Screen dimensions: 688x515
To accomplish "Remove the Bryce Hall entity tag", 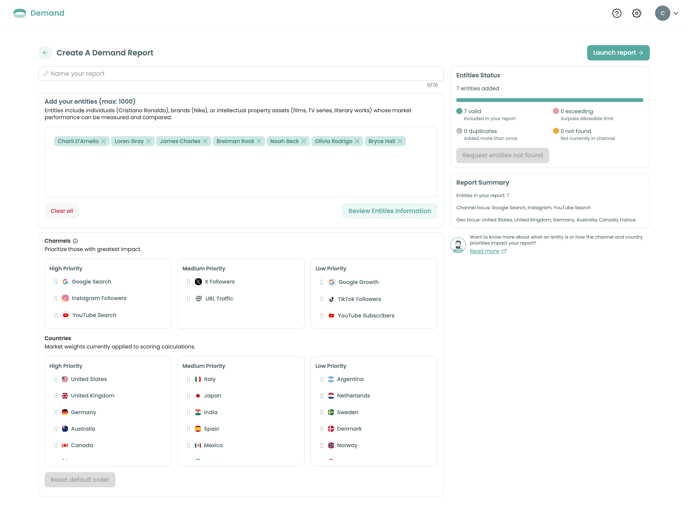I will click(400, 141).
